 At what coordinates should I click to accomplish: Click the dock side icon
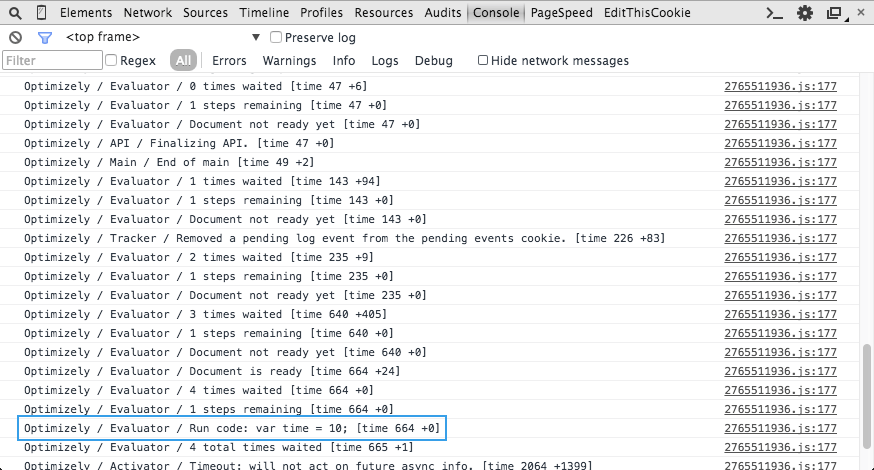point(834,13)
